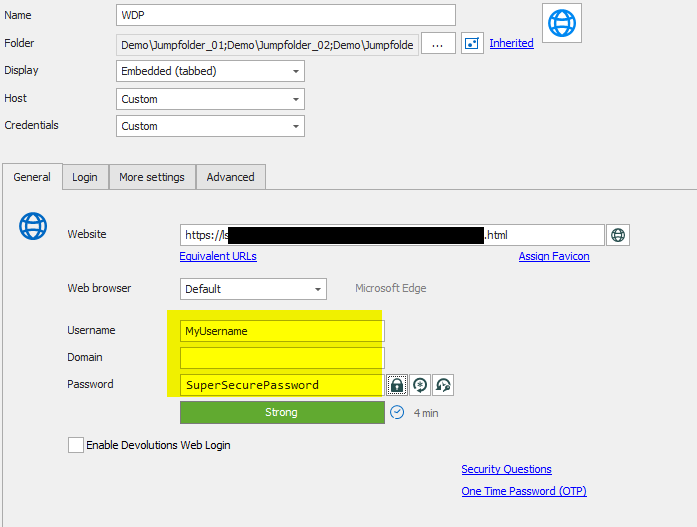The width and height of the screenshot is (697, 527).
Task: Click the password history icon
Action: (443, 385)
